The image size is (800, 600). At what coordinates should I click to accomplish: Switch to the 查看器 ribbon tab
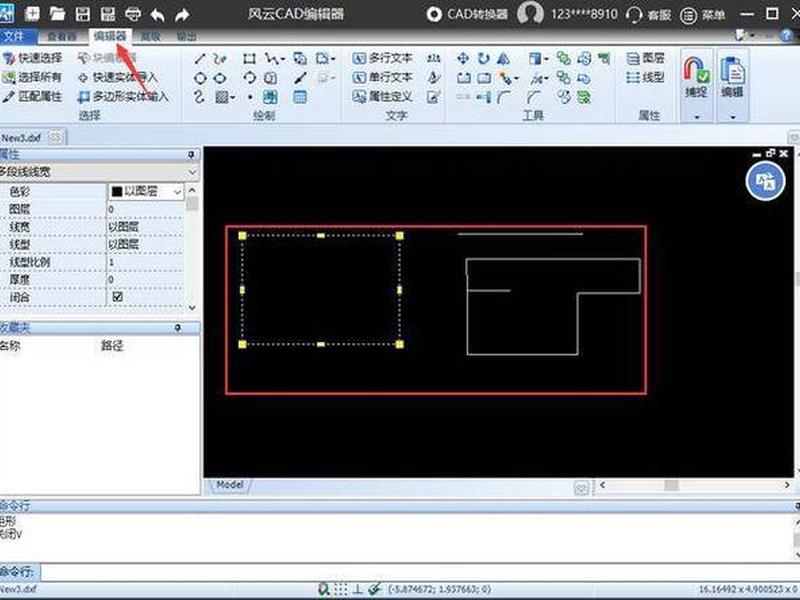(x=62, y=36)
